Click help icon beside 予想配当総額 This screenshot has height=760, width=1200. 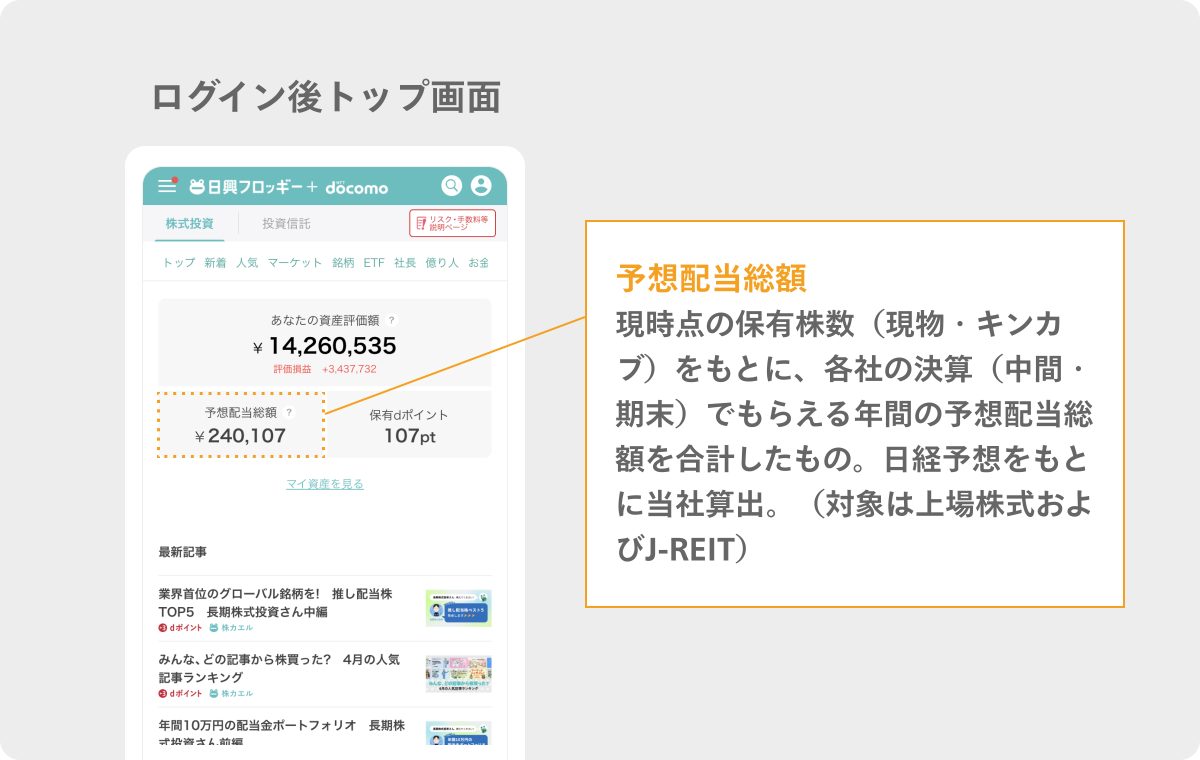pos(290,412)
